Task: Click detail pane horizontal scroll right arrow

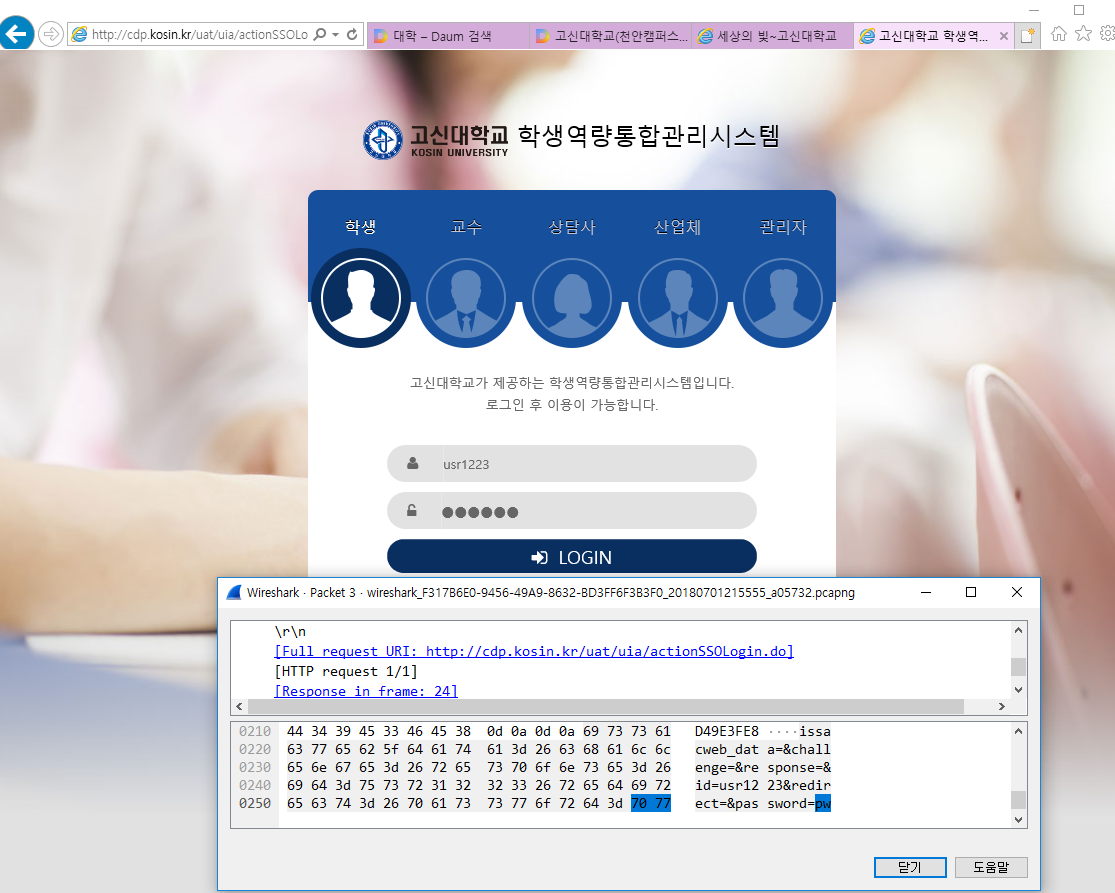Action: 1001,707
